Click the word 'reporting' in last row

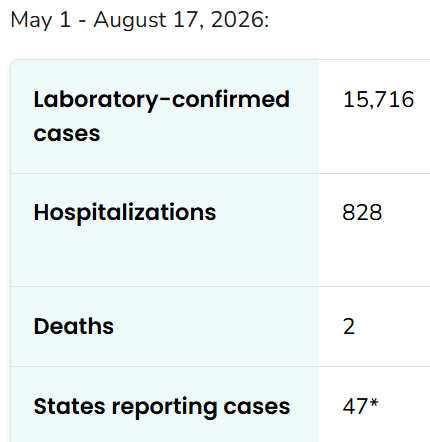point(164,407)
